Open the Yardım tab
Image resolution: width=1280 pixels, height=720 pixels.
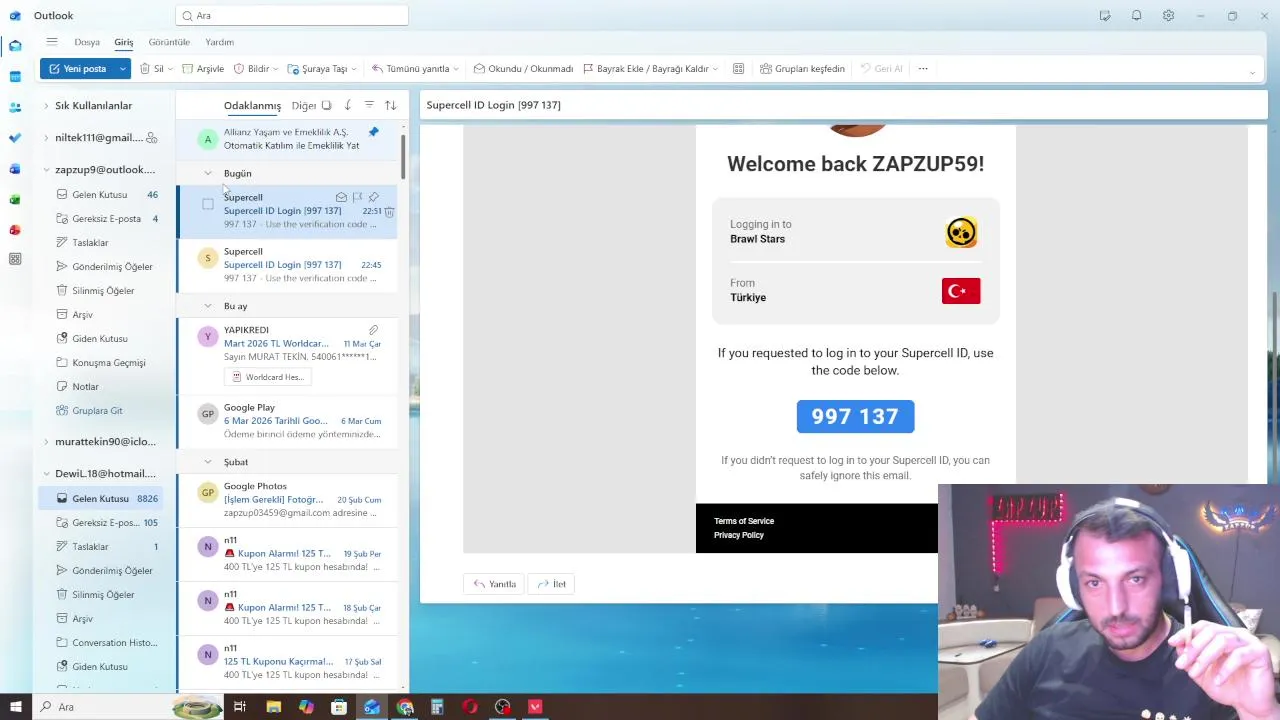(x=219, y=42)
